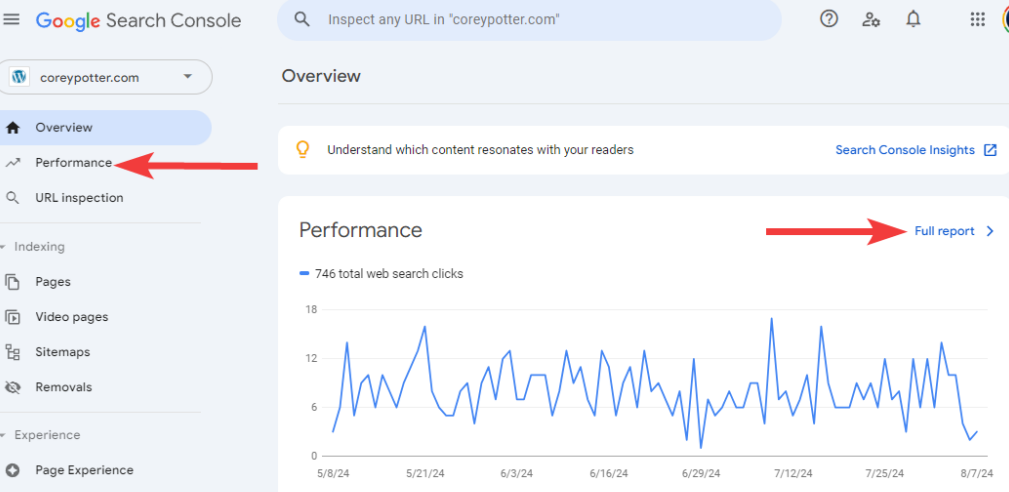The width and height of the screenshot is (1009, 492).
Task: Open the Video pages report
Action: click(71, 317)
